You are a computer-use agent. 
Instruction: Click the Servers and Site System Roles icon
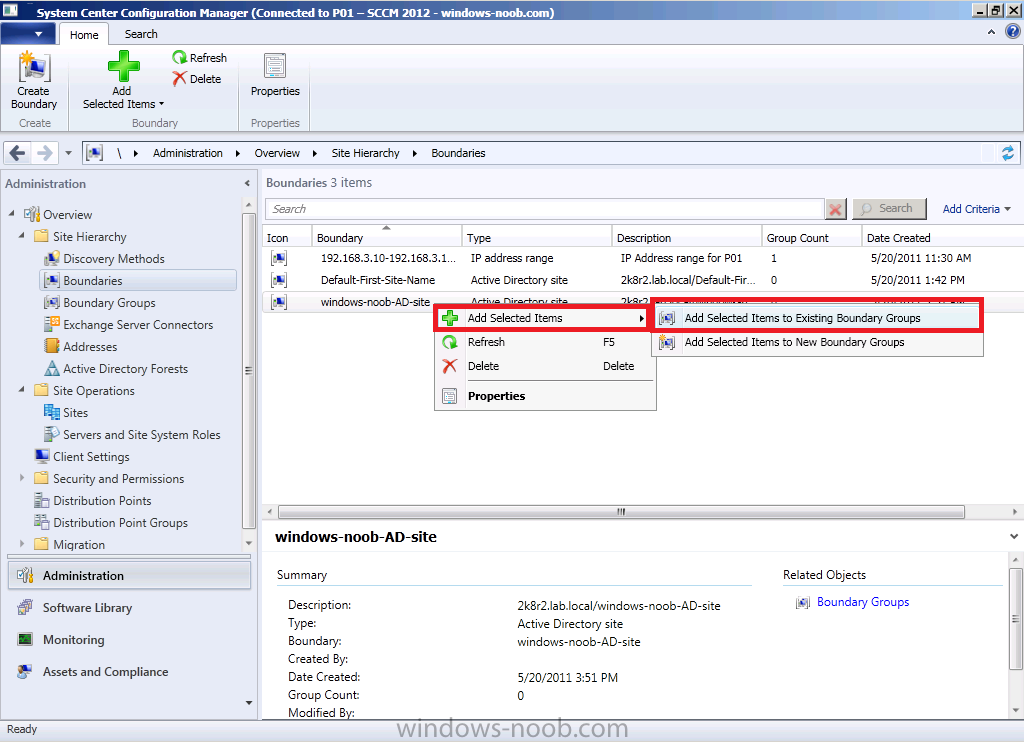[52, 435]
